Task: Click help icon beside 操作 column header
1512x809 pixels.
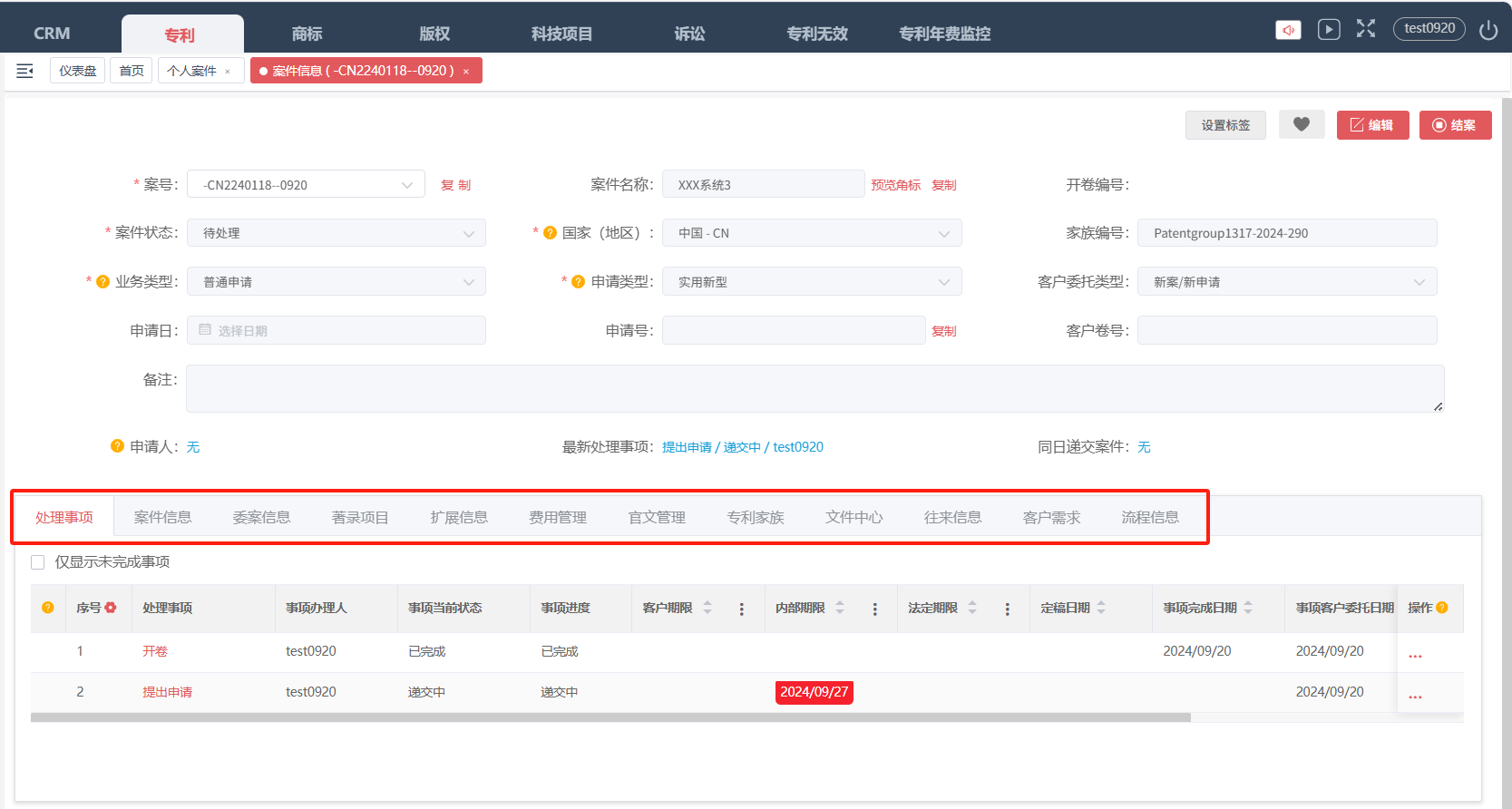Action: click(1442, 608)
